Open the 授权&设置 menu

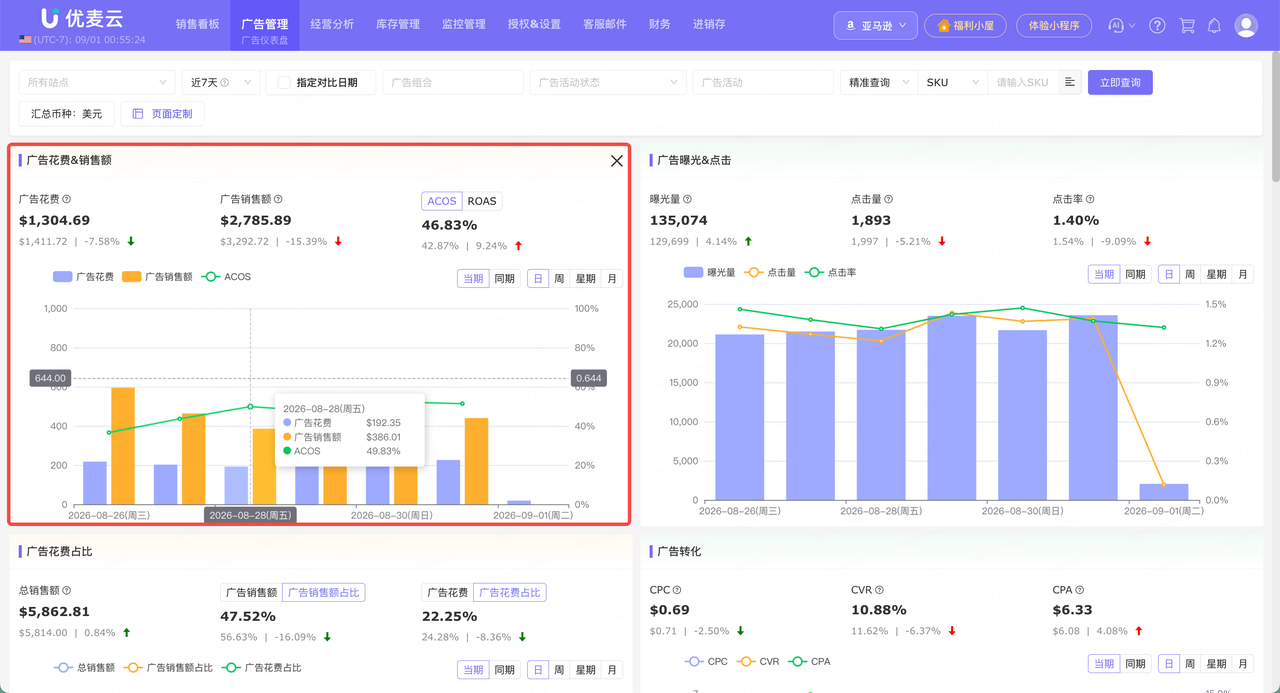[534, 24]
